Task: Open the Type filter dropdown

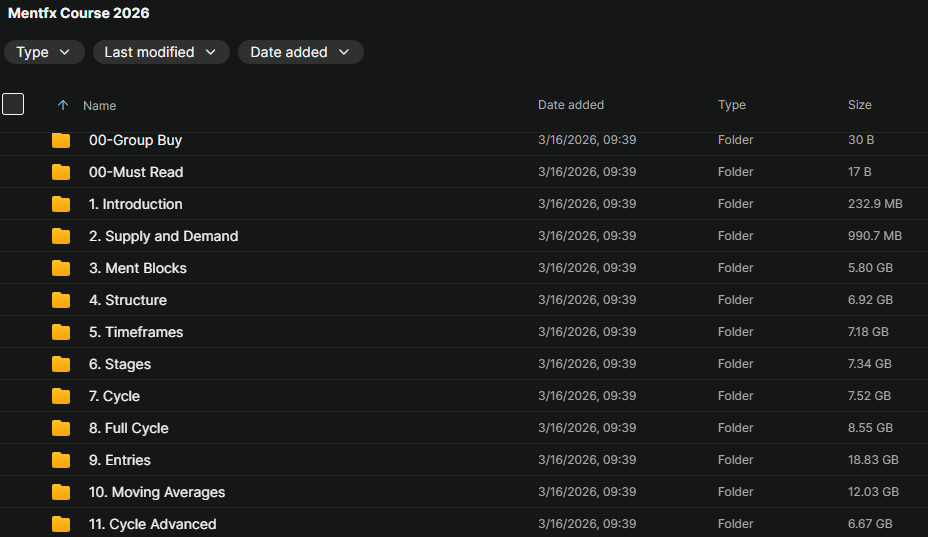Action: coord(44,52)
